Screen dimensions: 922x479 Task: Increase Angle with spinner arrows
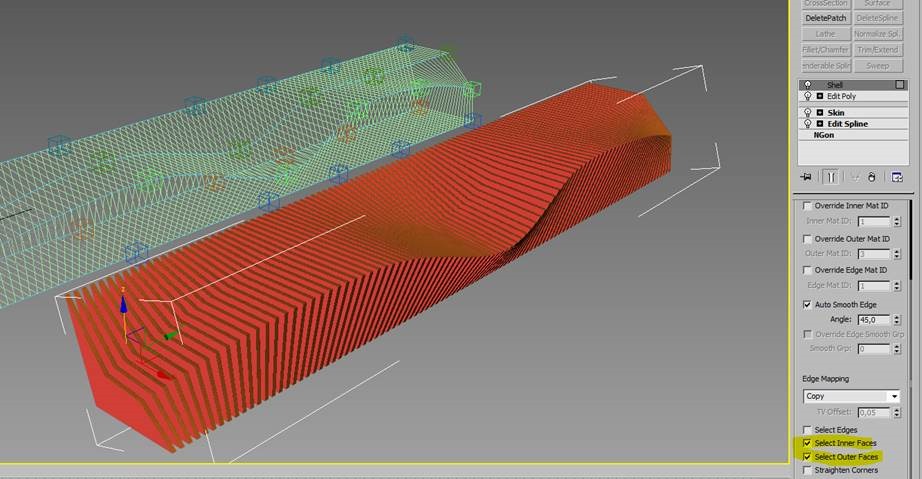tap(896, 316)
